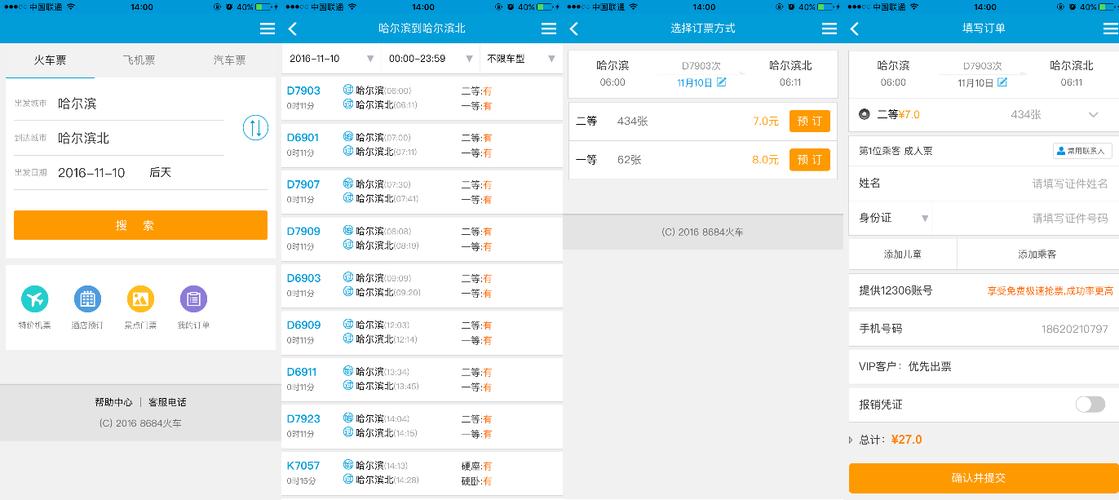Image resolution: width=1119 pixels, height=500 pixels.
Task: Click the 添加儿童 button
Action: click(902, 254)
